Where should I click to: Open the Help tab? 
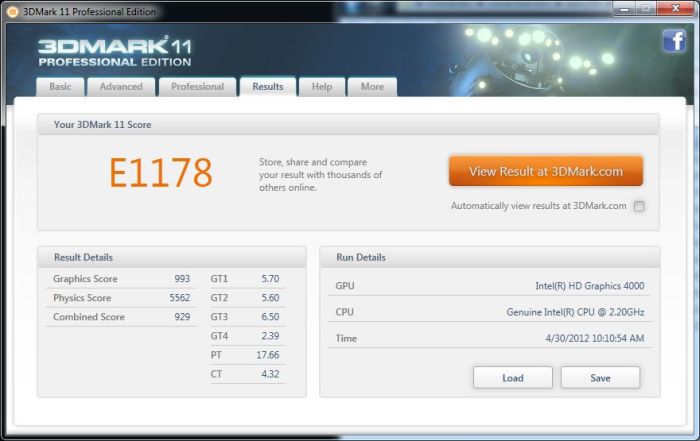pyautogui.click(x=322, y=87)
